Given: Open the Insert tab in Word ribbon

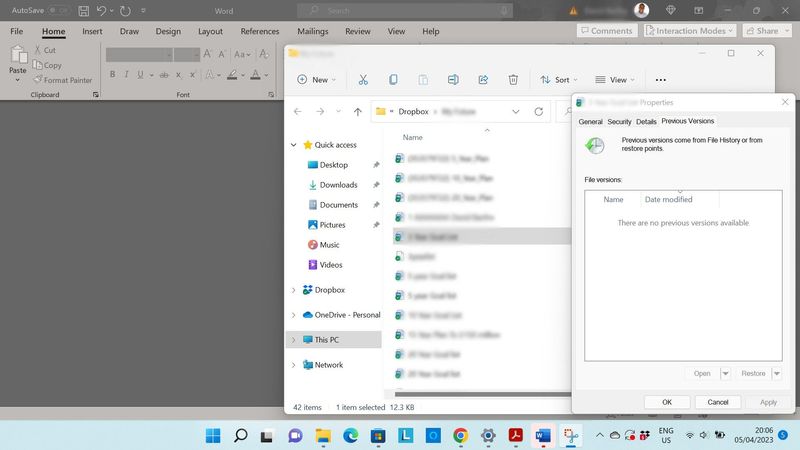Looking at the screenshot, I should tap(92, 31).
